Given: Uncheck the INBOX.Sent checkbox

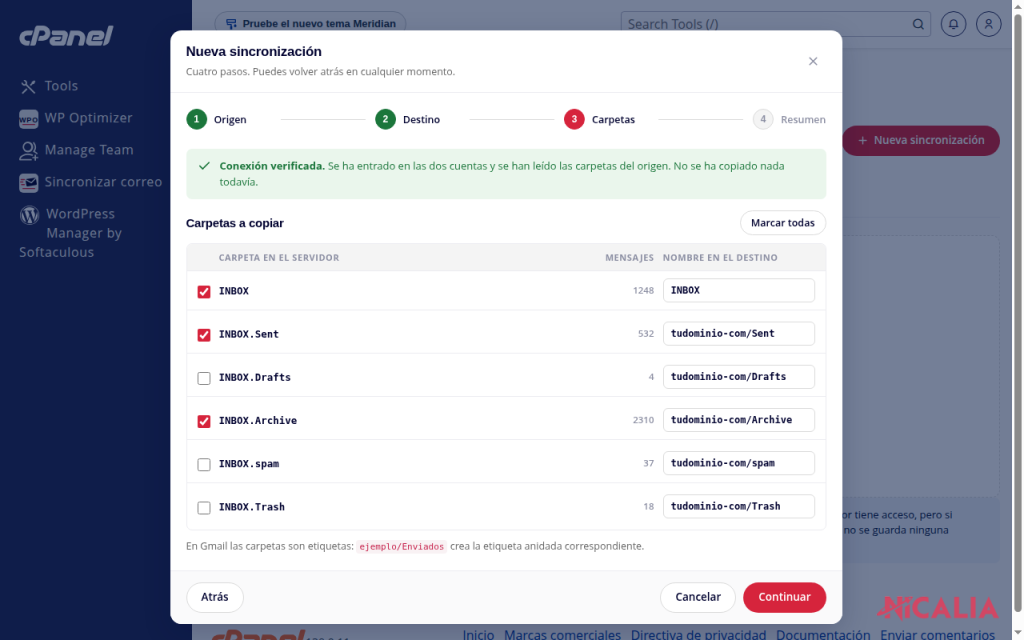Looking at the screenshot, I should point(204,334).
